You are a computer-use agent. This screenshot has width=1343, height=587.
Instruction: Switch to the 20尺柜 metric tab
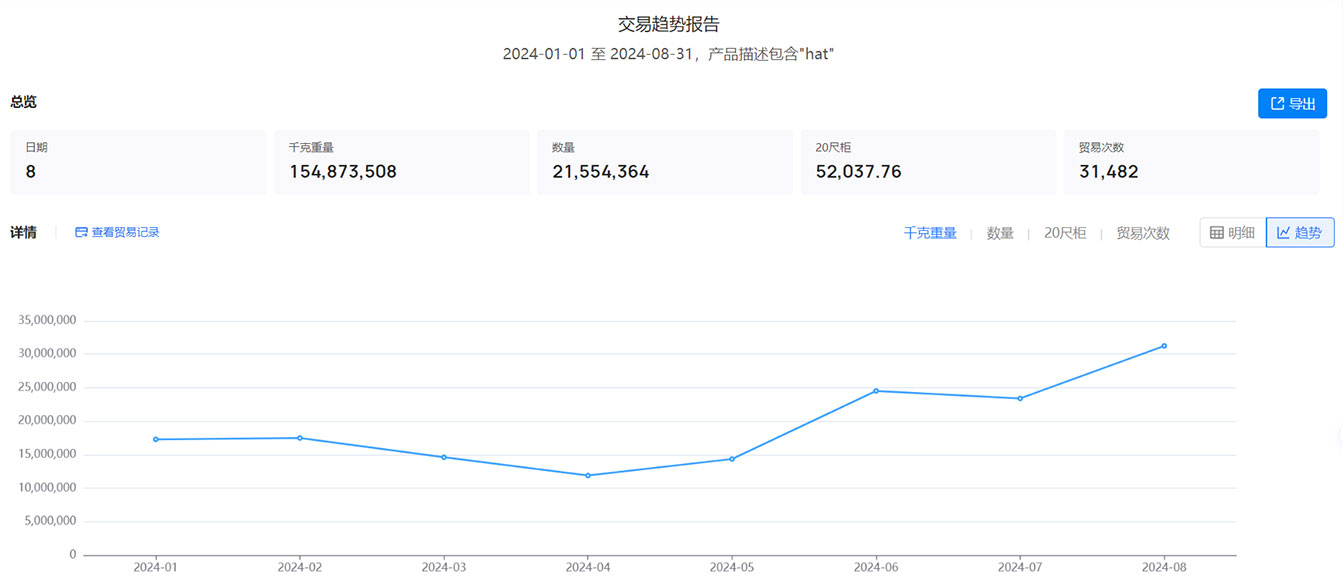[1065, 233]
